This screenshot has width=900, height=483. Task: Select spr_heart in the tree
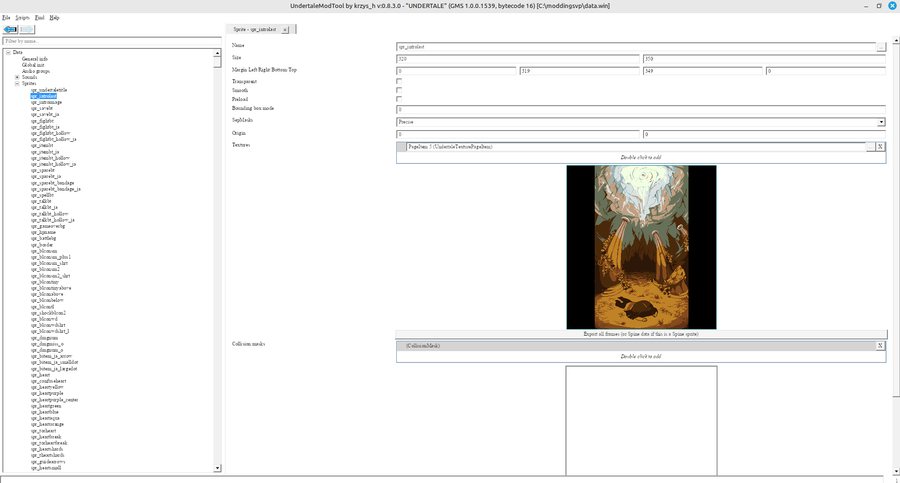40,375
